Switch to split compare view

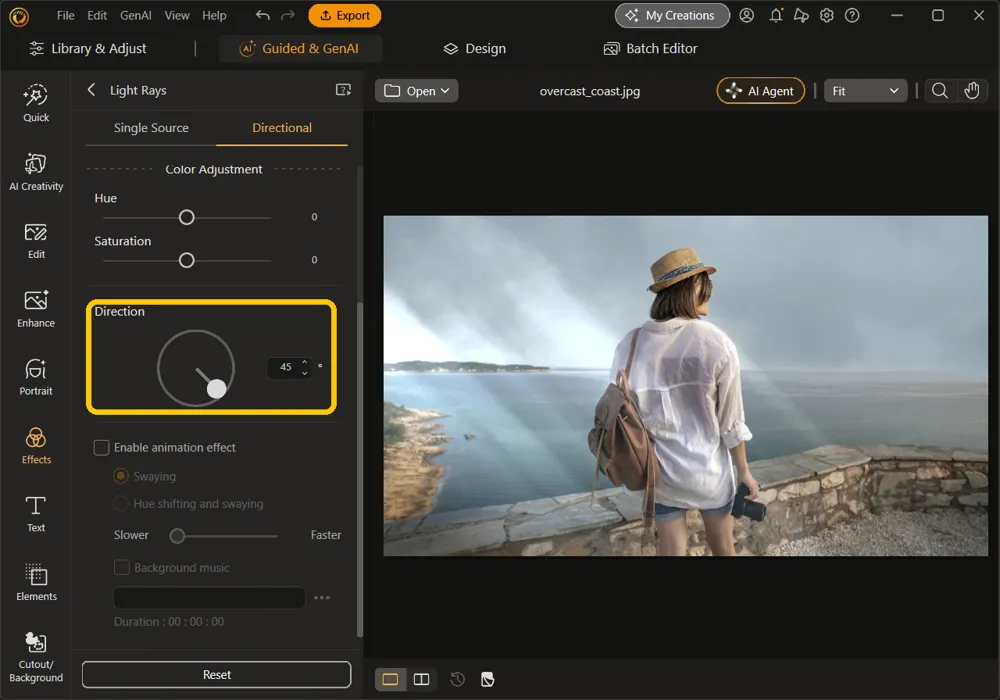[x=422, y=679]
